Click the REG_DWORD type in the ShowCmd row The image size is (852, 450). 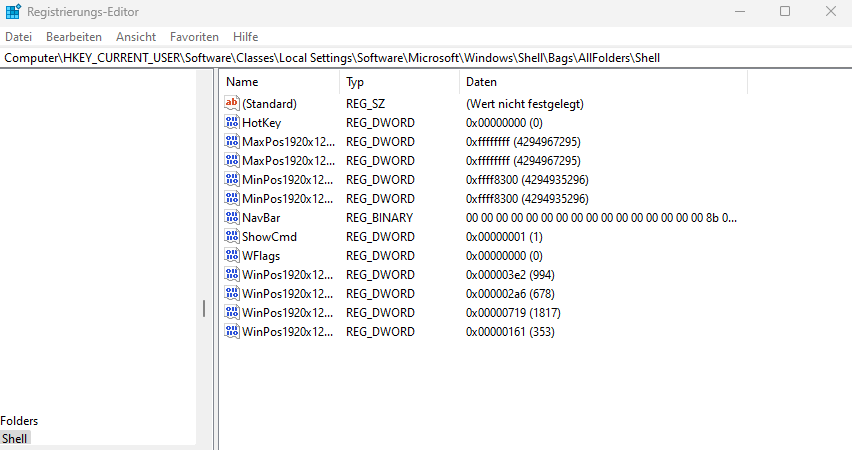point(380,237)
